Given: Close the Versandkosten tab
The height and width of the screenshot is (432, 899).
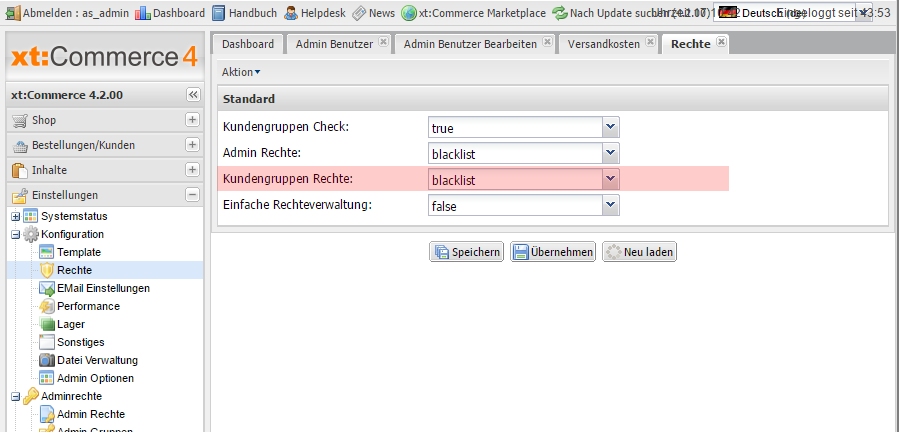Looking at the screenshot, I should (x=650, y=41).
